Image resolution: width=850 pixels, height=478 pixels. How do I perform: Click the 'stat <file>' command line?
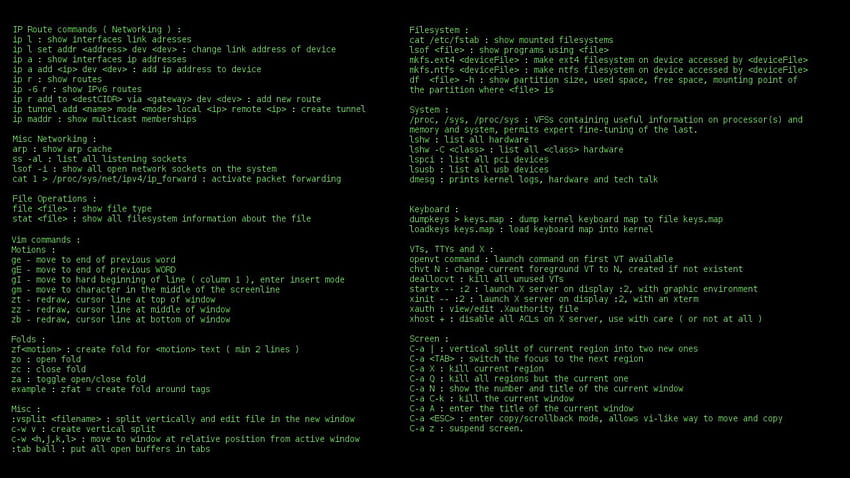pyautogui.click(x=162, y=218)
